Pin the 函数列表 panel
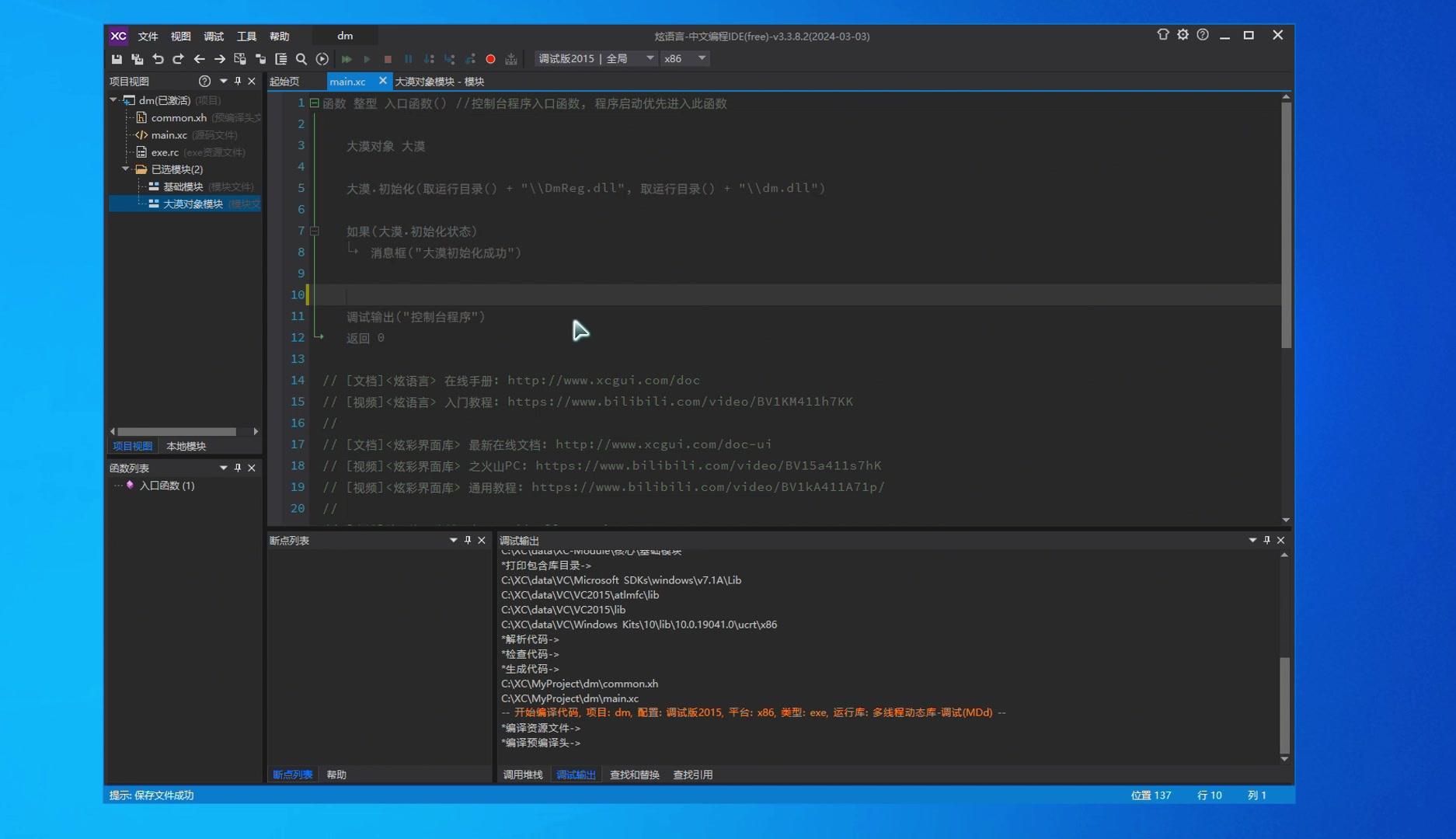This screenshot has height=839, width=1456. point(238,468)
